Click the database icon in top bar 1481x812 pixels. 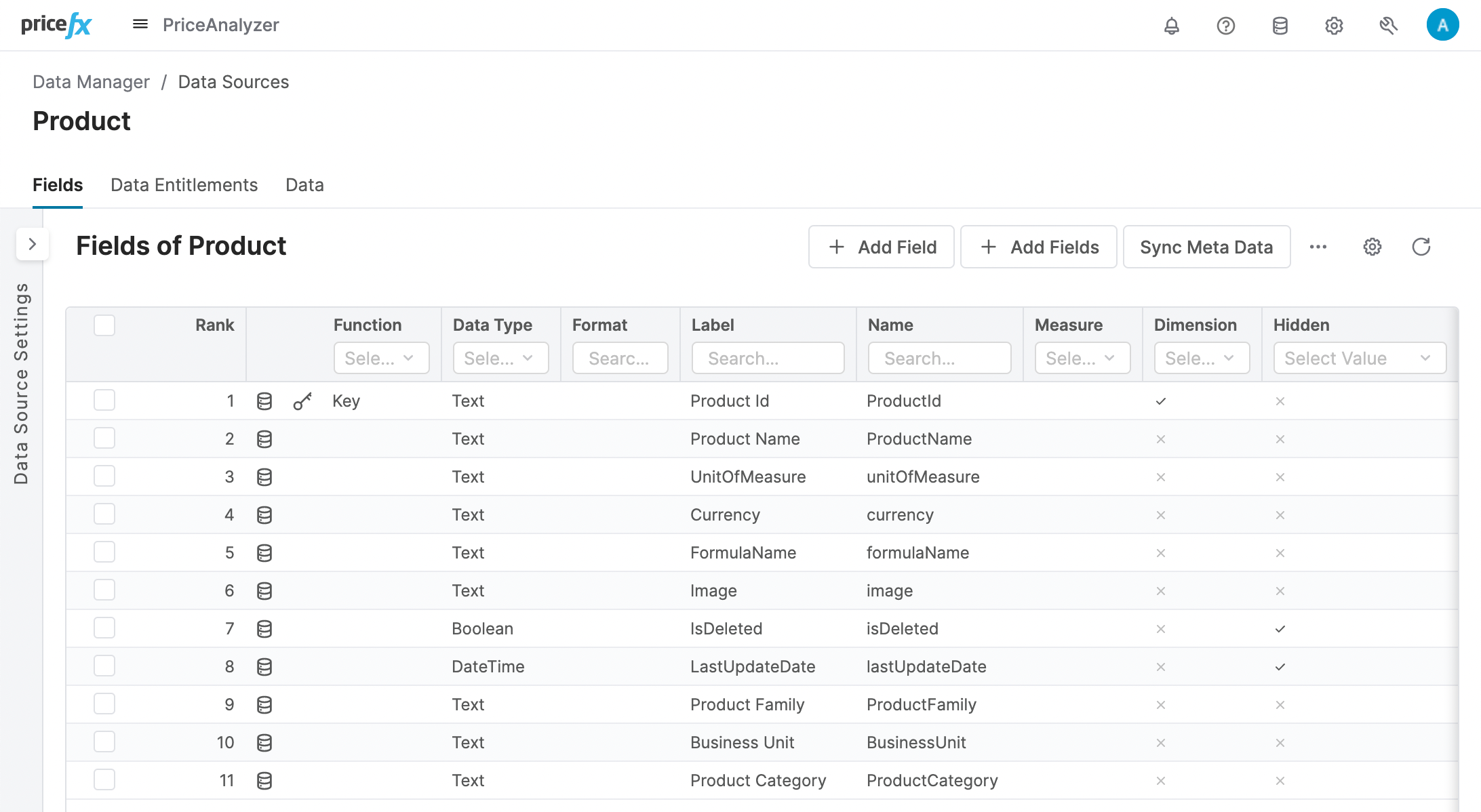pos(1280,26)
